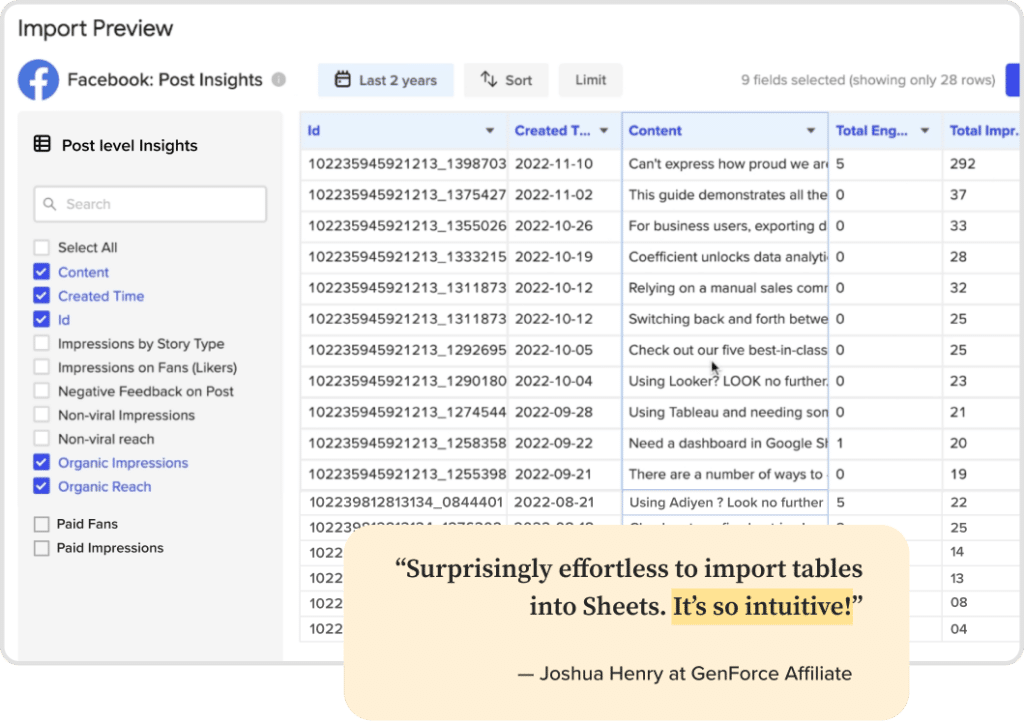Click the date cell 2022-09-22
Viewport: 1024px width, 721px height.
[x=565, y=443]
